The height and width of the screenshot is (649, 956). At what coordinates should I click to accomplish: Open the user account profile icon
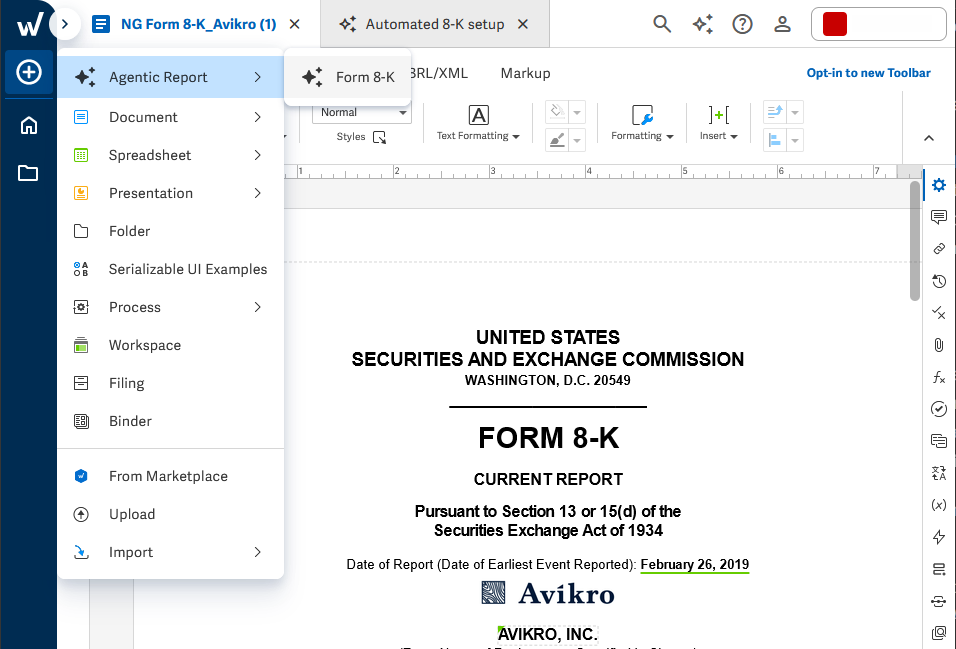coord(782,24)
